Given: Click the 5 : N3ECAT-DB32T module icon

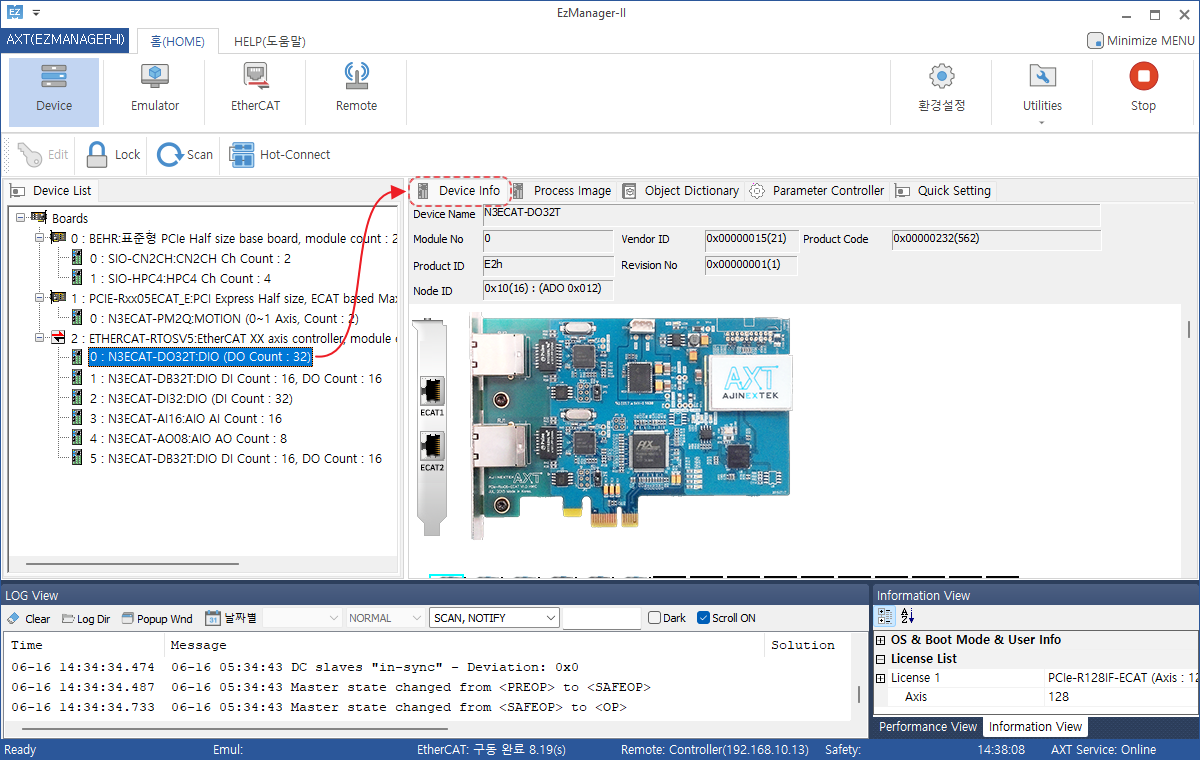Looking at the screenshot, I should click(78, 458).
